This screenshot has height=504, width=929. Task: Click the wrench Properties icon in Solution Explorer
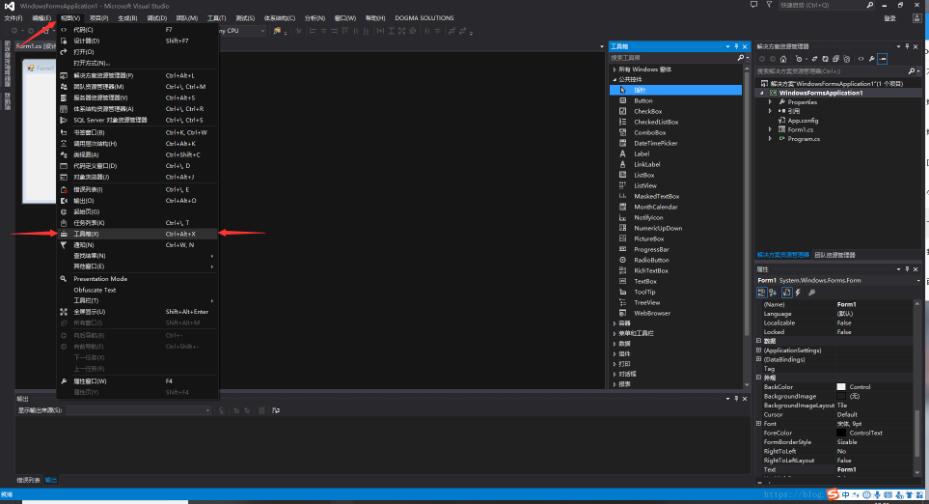[871, 59]
